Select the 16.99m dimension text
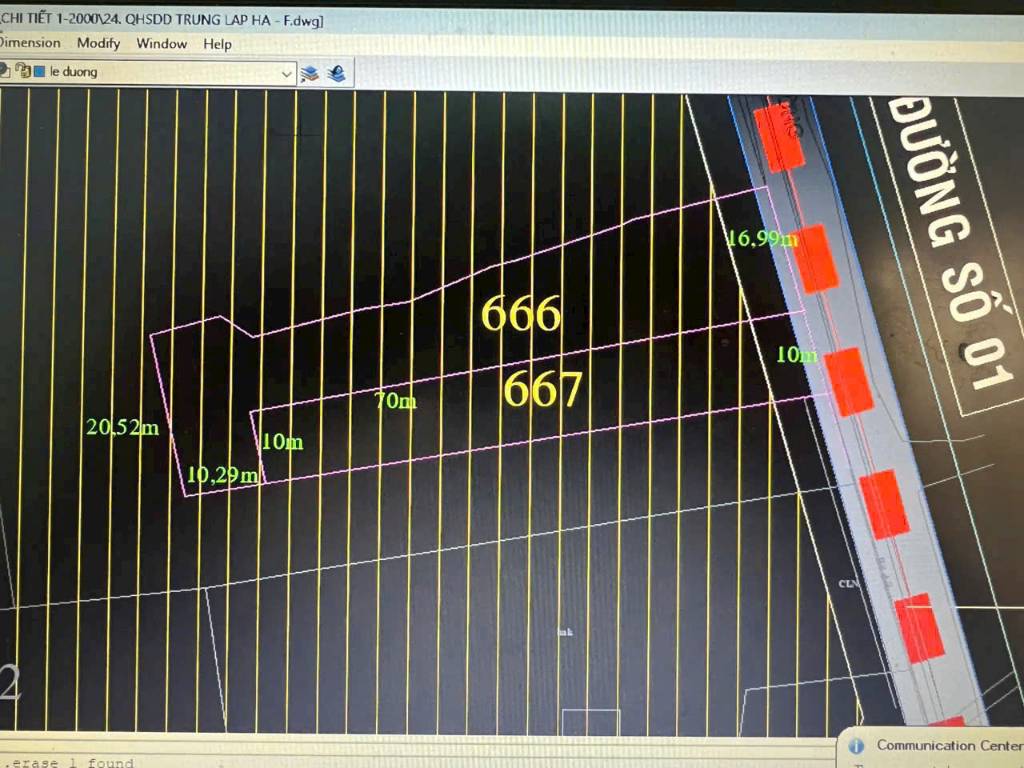Screen dimensions: 1024x768 coord(762,237)
